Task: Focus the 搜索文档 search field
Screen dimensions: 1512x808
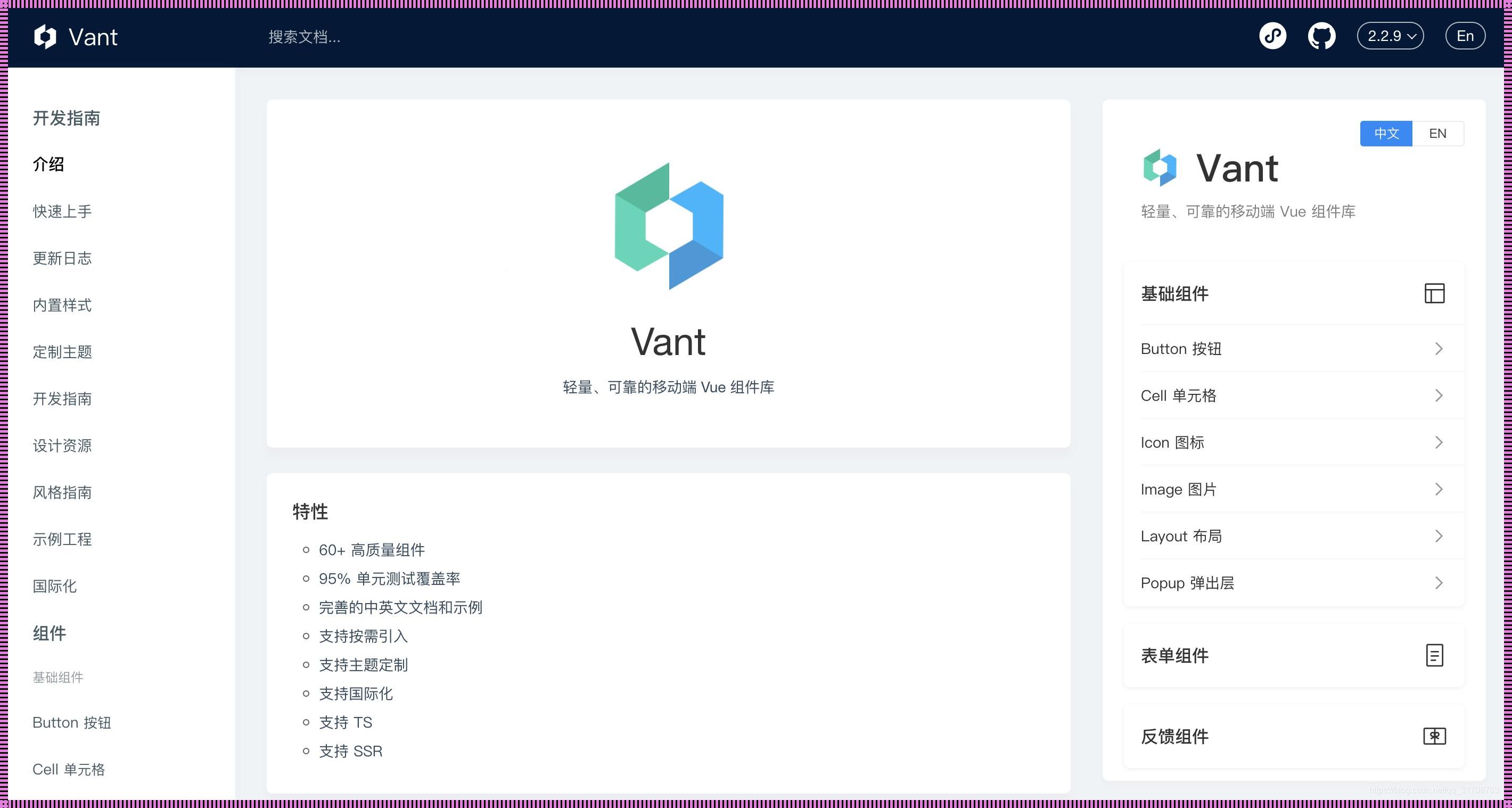Action: [x=304, y=37]
